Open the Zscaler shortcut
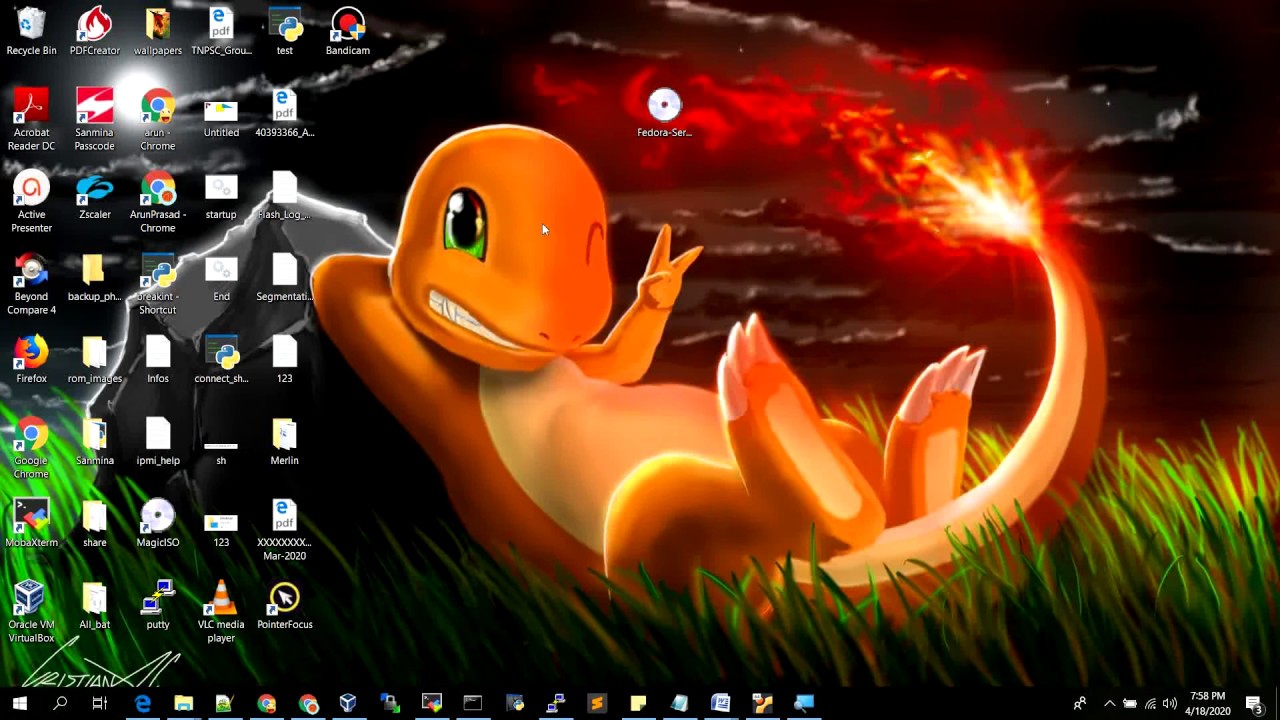This screenshot has width=1280, height=720. click(x=95, y=195)
